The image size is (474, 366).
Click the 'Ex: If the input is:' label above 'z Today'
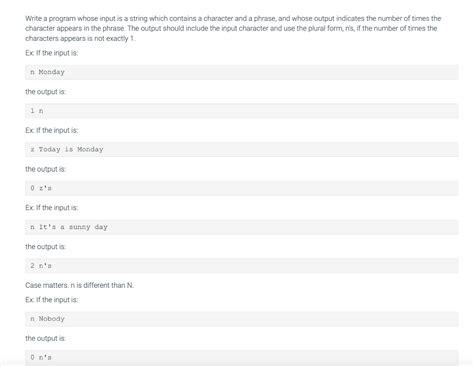click(52, 130)
